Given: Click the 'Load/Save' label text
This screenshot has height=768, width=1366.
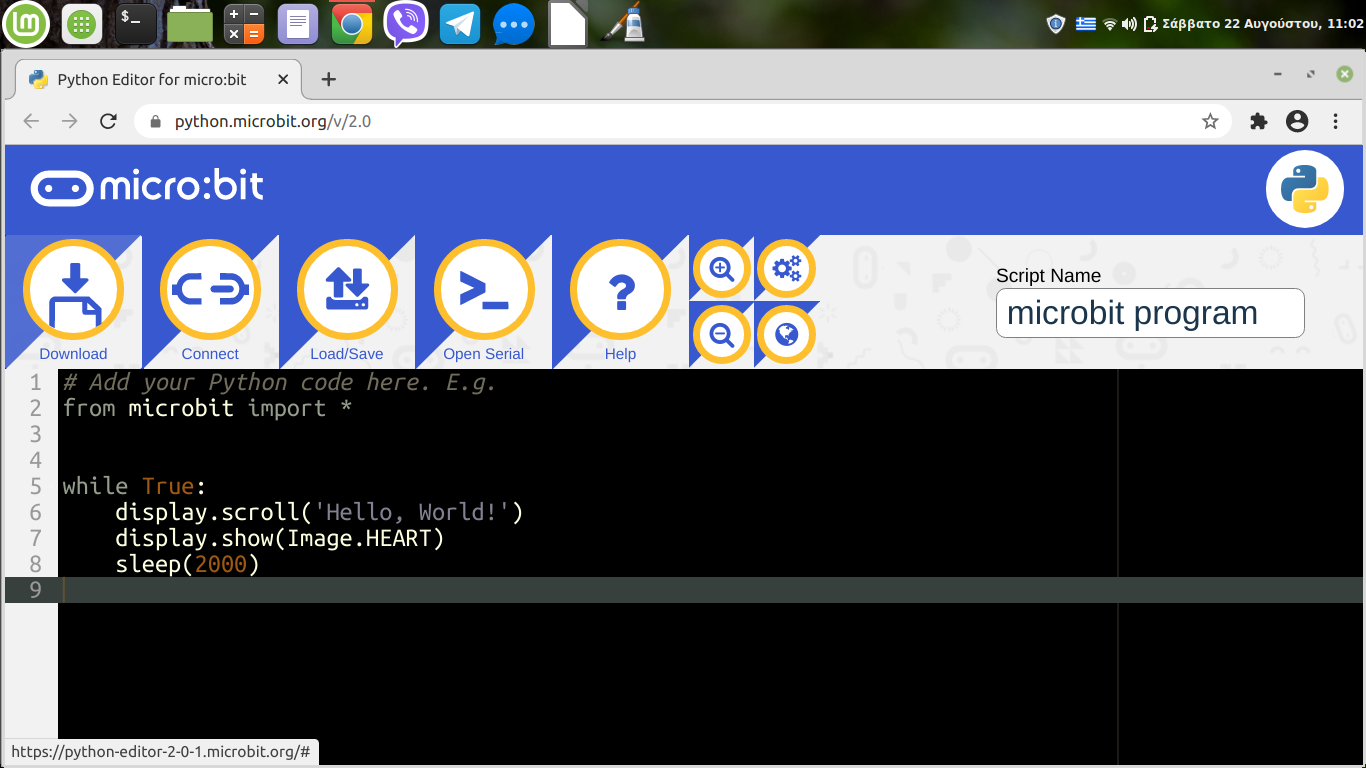Looking at the screenshot, I should point(347,354).
